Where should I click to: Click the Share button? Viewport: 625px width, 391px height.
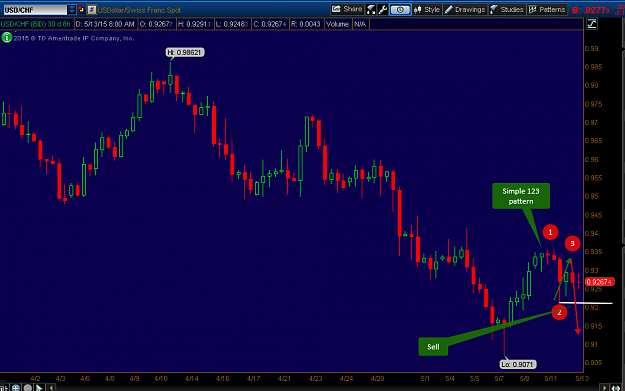(347, 9)
